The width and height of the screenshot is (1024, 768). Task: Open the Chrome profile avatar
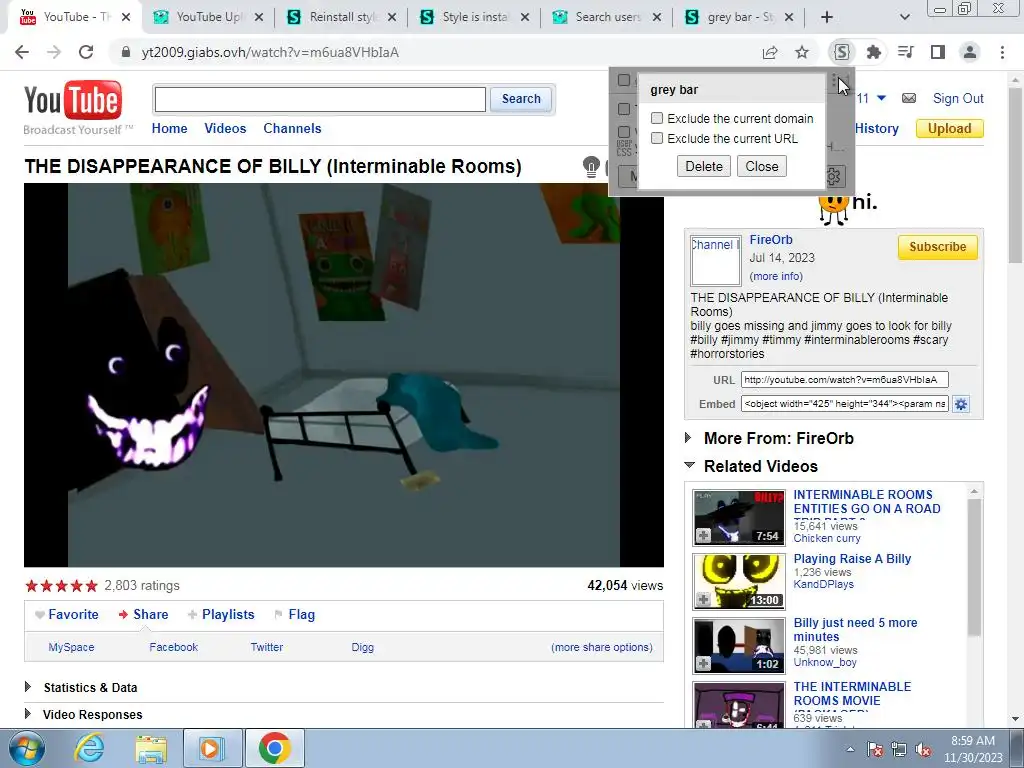click(970, 52)
